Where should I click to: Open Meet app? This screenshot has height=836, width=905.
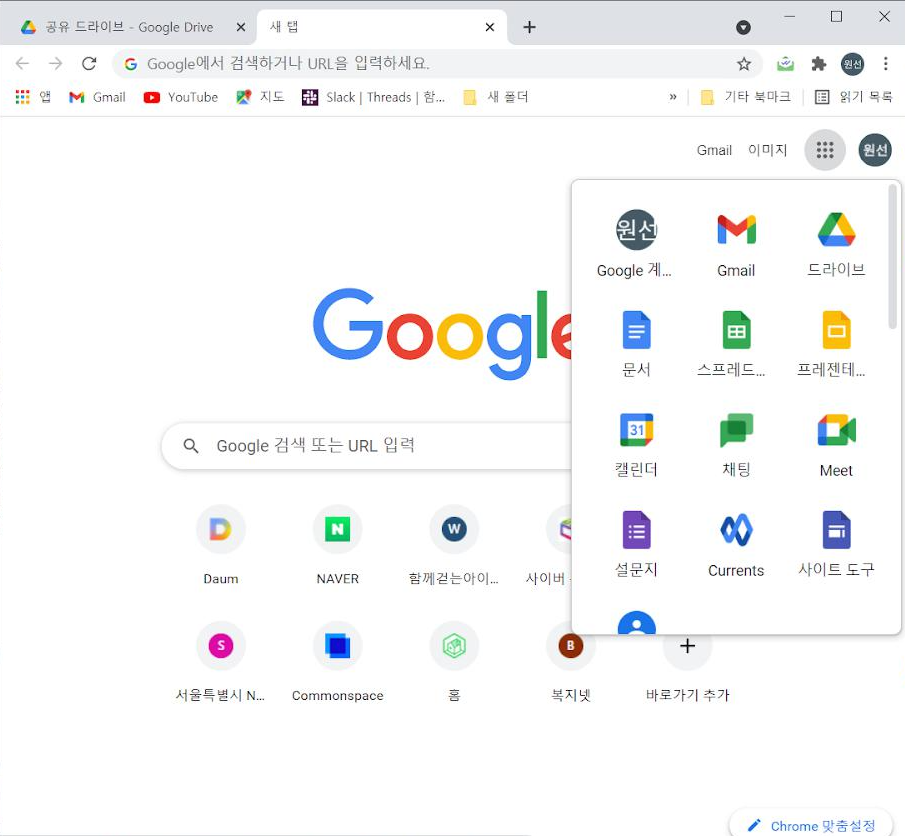[x=836, y=445]
